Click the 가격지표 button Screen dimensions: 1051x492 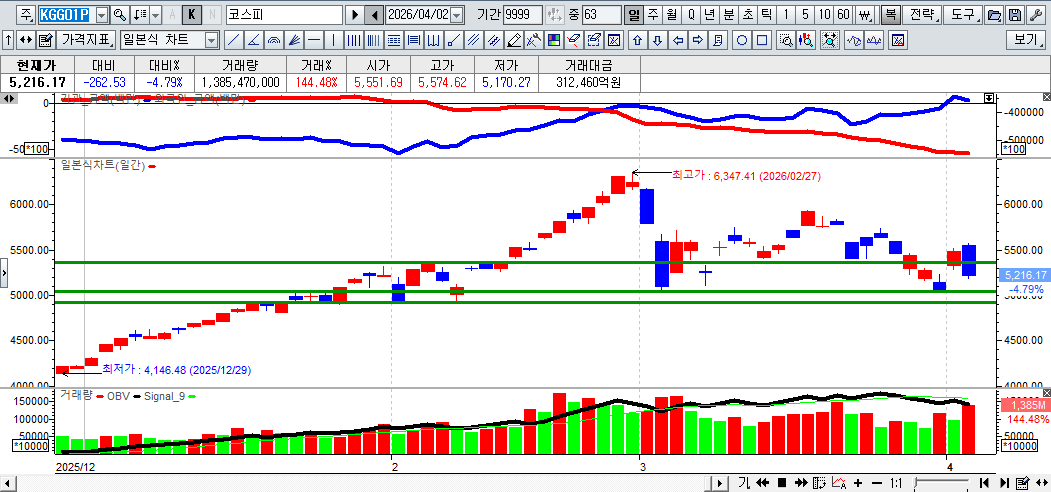click(87, 40)
